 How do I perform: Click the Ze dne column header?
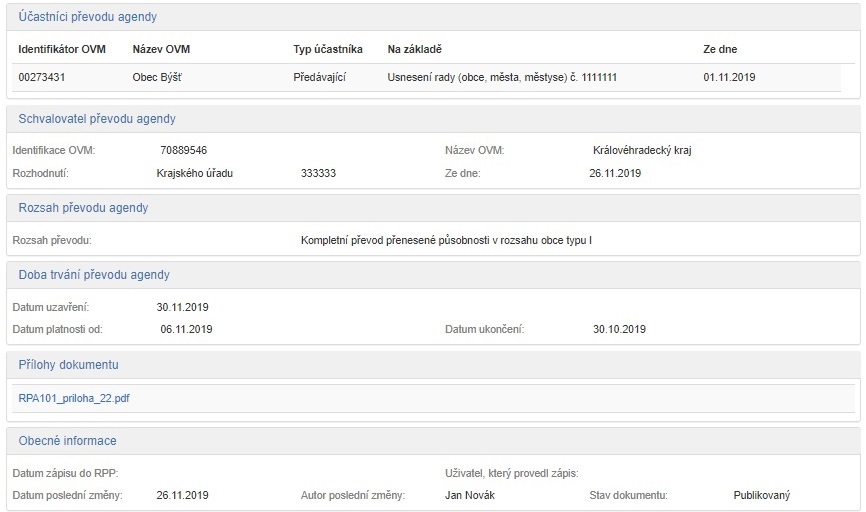[x=720, y=49]
